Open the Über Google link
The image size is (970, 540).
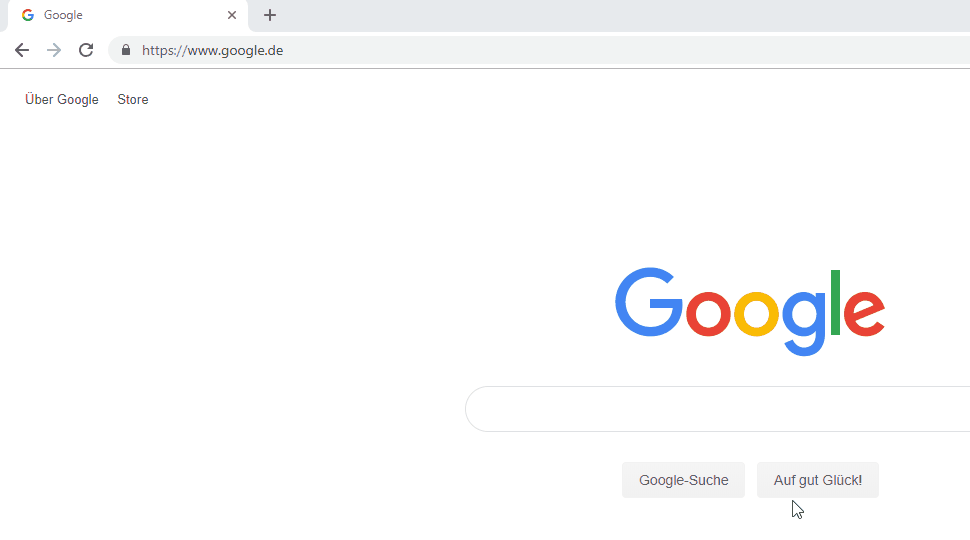(62, 100)
